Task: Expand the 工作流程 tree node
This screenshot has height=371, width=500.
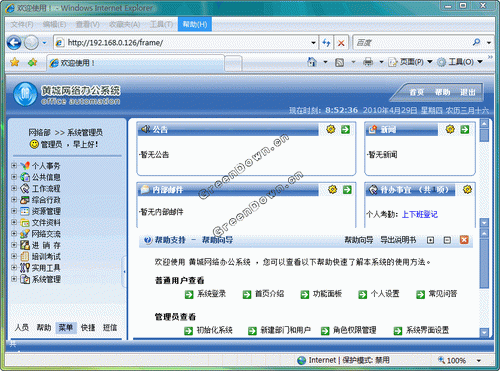Action: tap(14, 188)
